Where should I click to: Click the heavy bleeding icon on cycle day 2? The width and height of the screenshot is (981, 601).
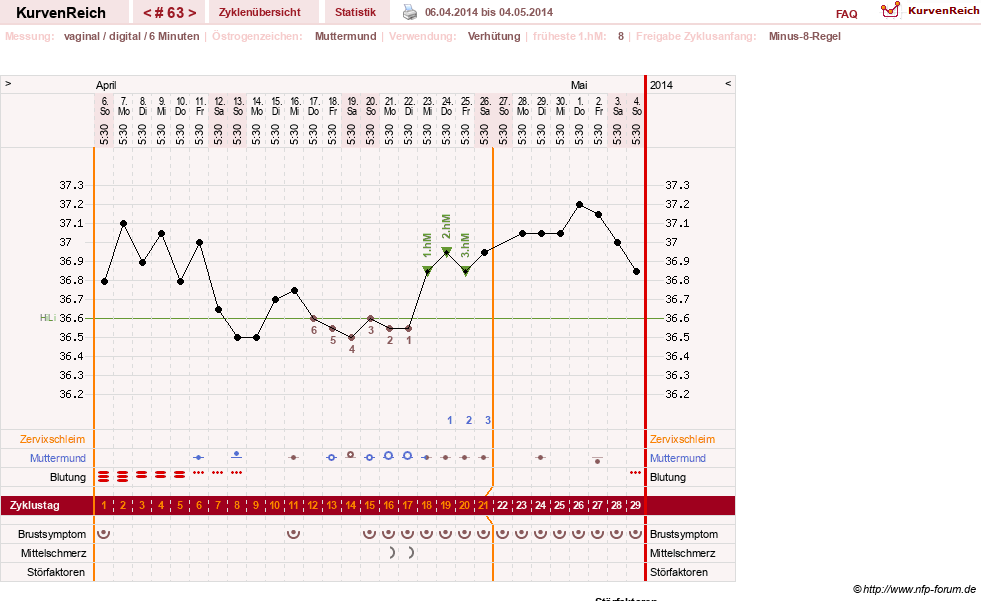click(x=123, y=477)
